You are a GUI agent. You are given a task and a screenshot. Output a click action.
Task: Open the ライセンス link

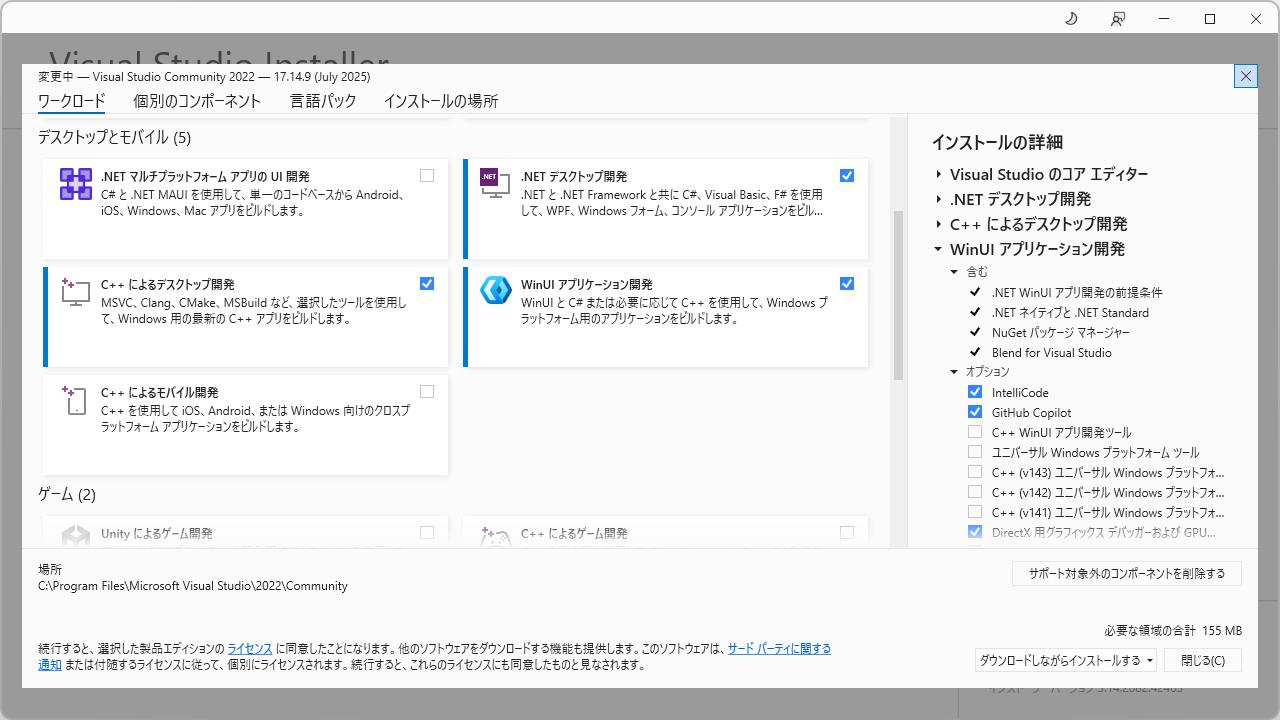click(x=250, y=649)
